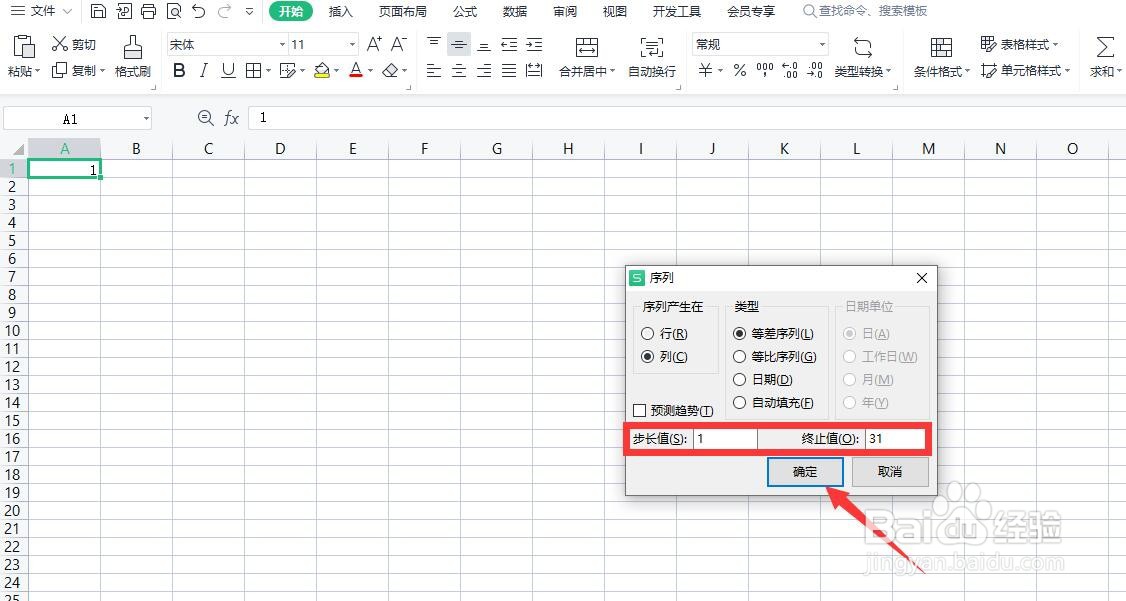Expand quick access toolbar customize arrow
This screenshot has height=601, width=1126.
click(x=249, y=11)
